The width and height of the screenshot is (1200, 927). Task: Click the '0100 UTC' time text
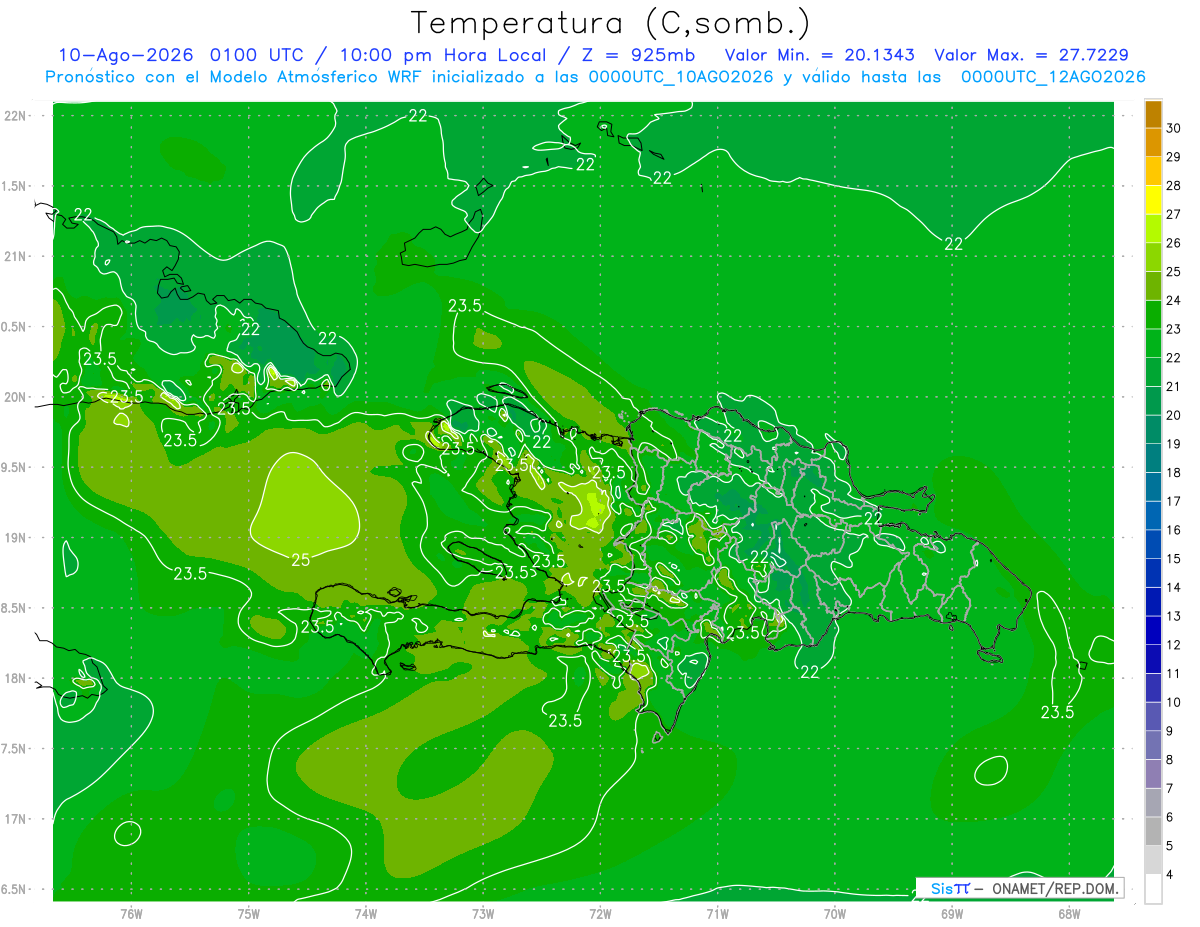click(x=260, y=55)
